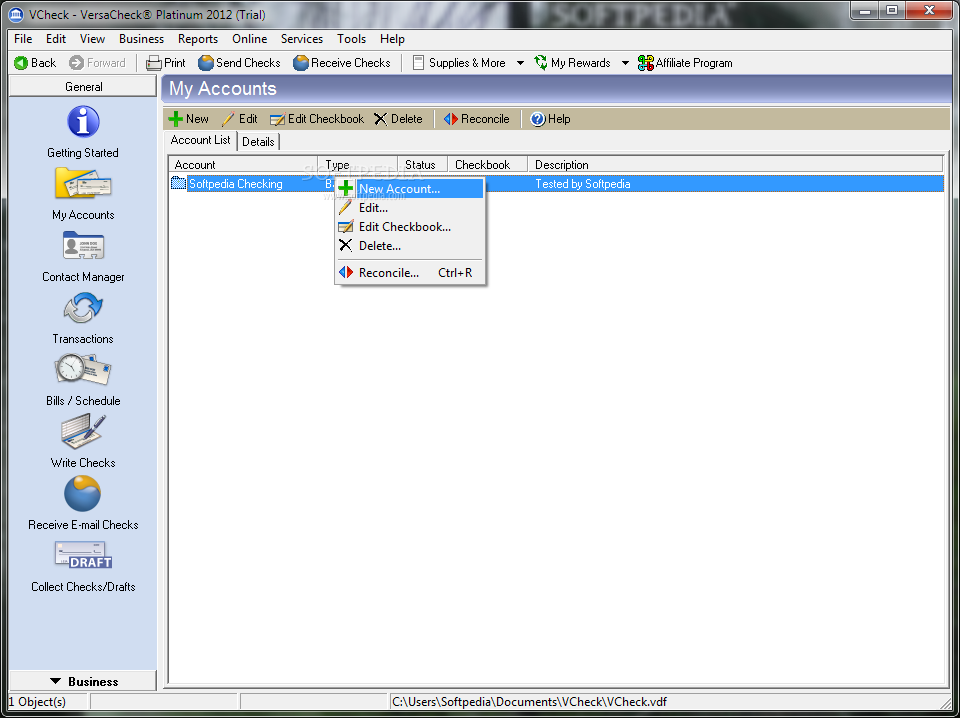The image size is (960, 718).
Task: Expand the Supplies & More dropdown arrow
Action: (x=520, y=62)
